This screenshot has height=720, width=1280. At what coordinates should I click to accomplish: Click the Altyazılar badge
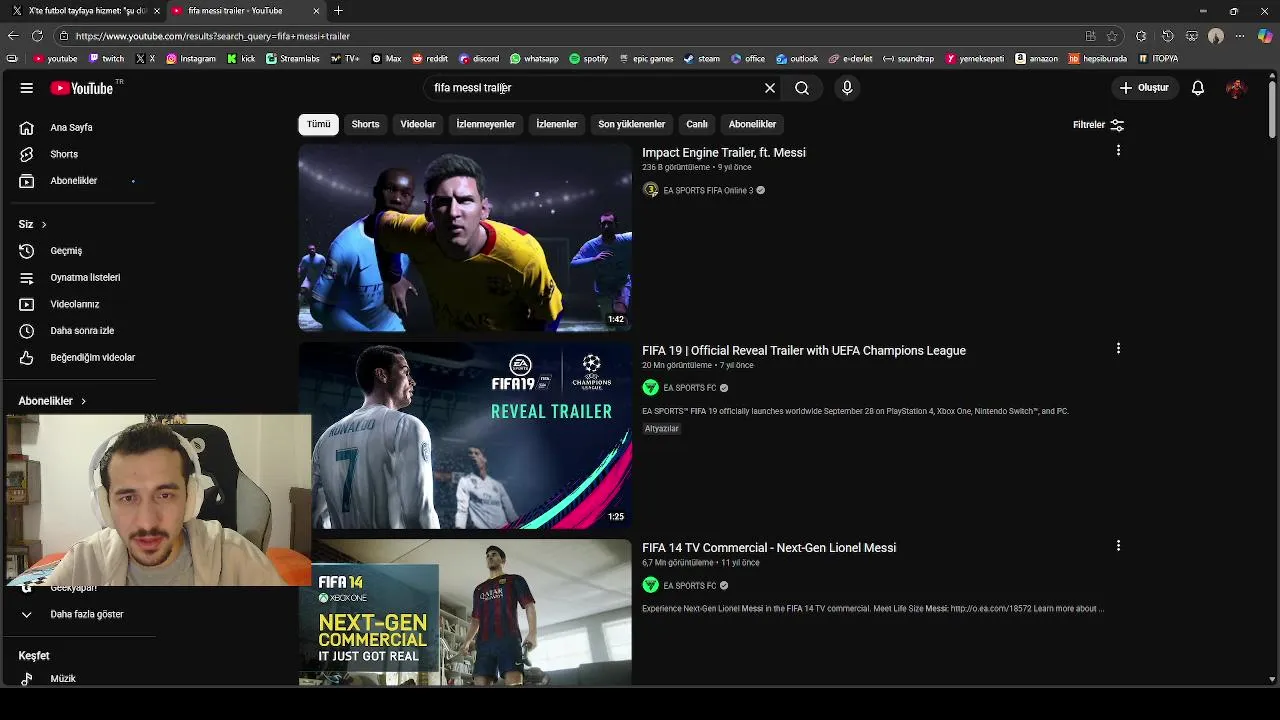661,429
